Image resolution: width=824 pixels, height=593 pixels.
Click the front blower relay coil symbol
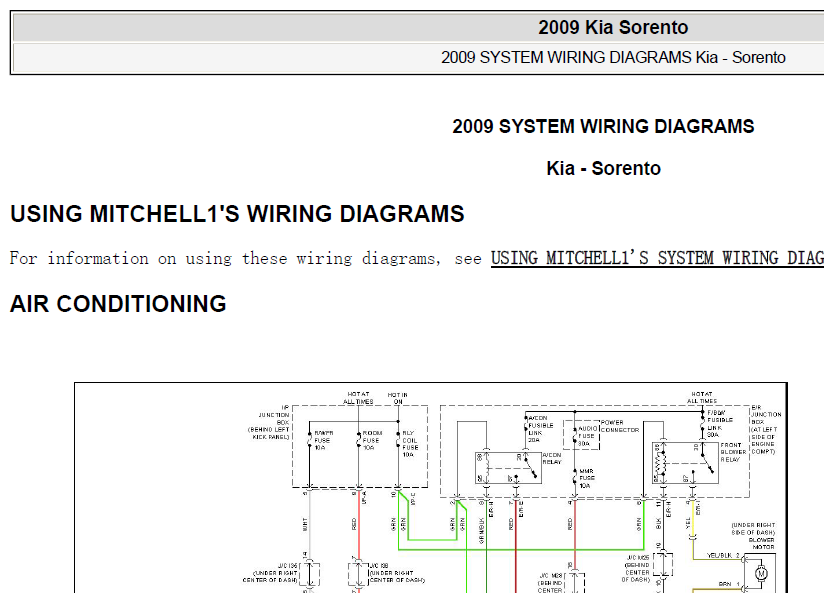pyautogui.click(x=661, y=465)
